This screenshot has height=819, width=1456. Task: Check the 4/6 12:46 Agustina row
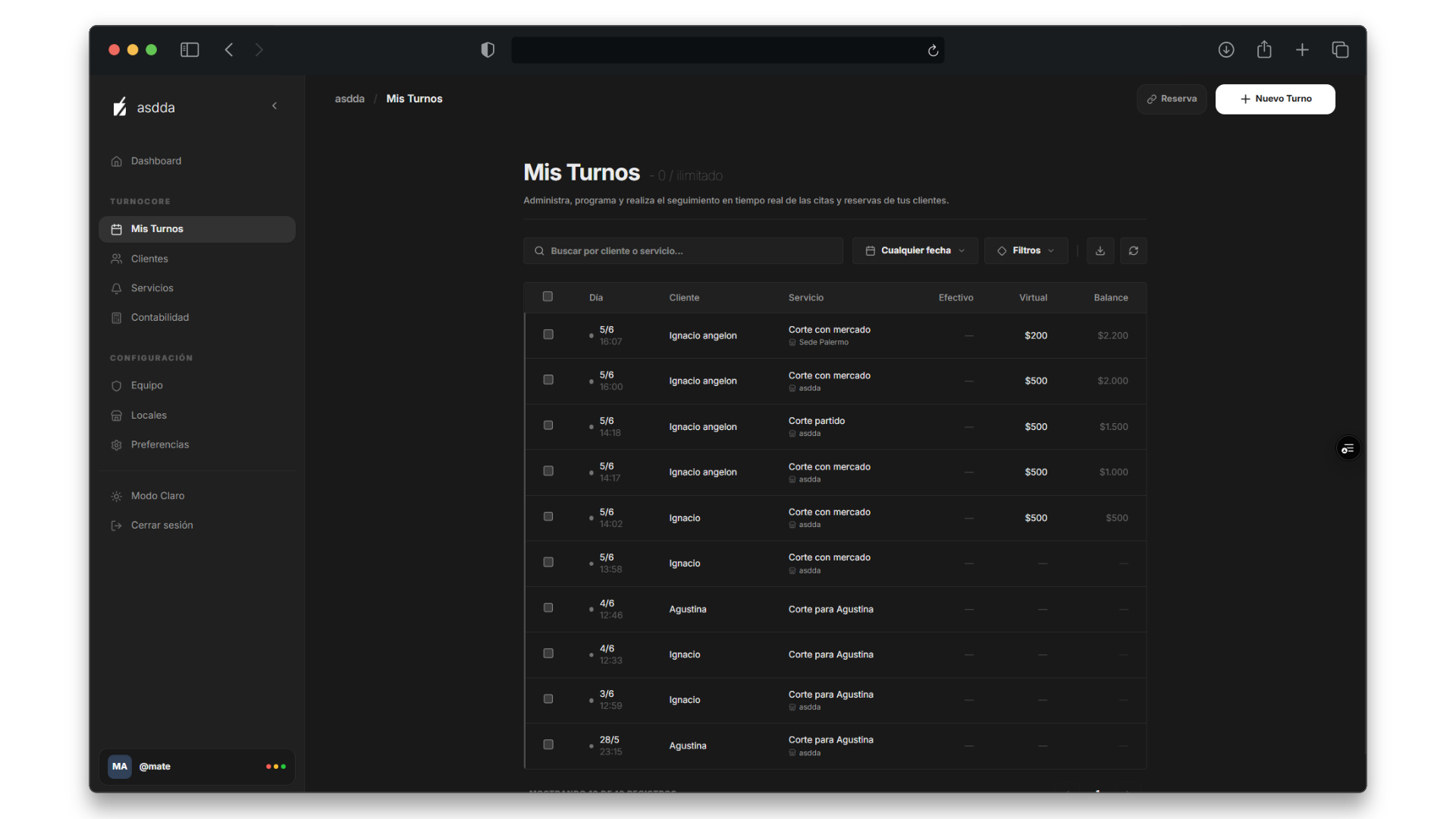[548, 607]
